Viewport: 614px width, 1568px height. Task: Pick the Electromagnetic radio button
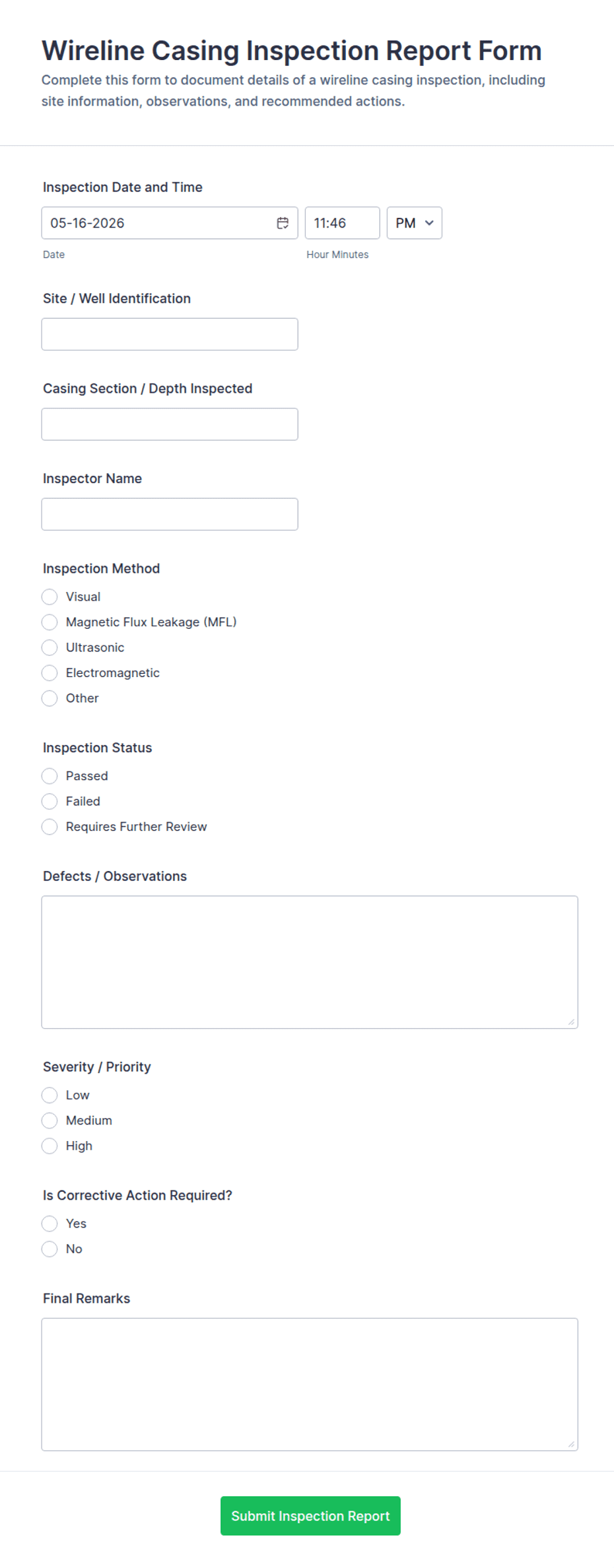click(x=50, y=673)
